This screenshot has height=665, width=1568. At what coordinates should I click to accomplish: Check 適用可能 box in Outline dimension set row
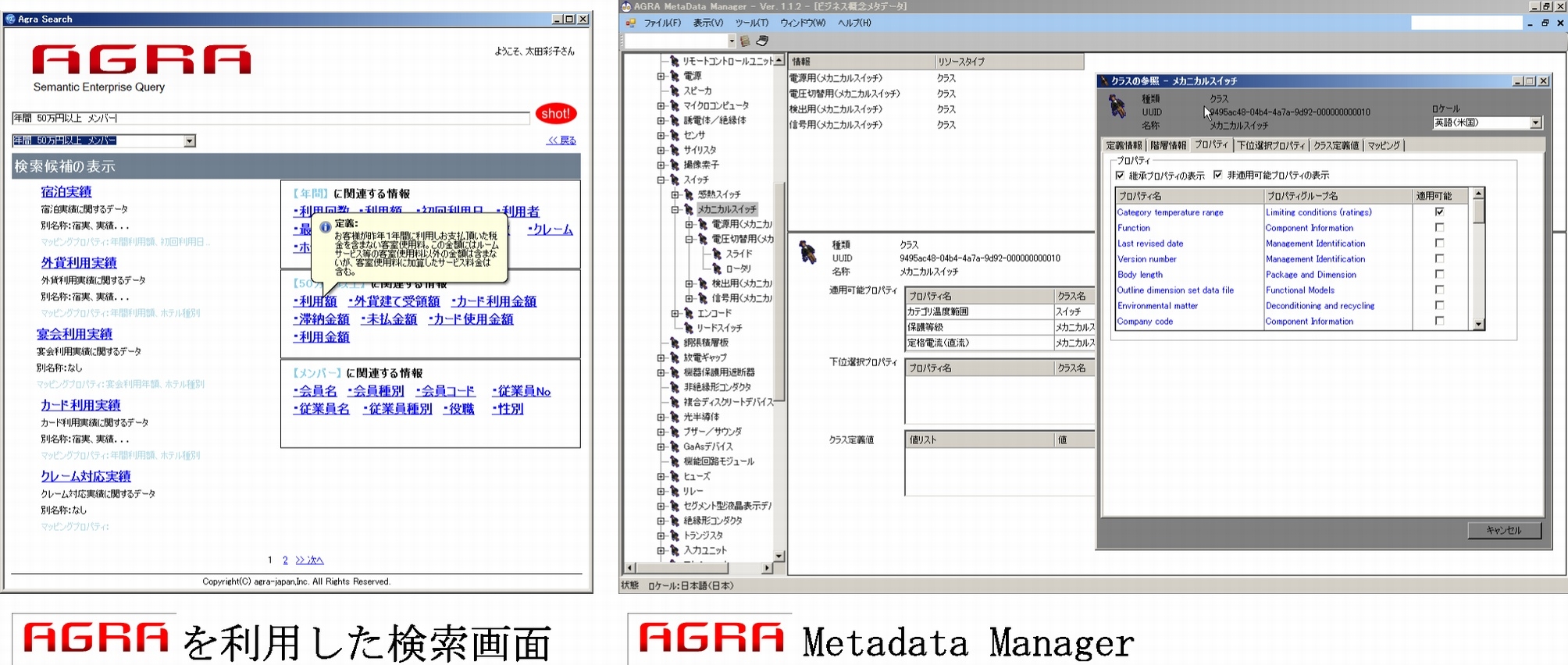[1439, 290]
